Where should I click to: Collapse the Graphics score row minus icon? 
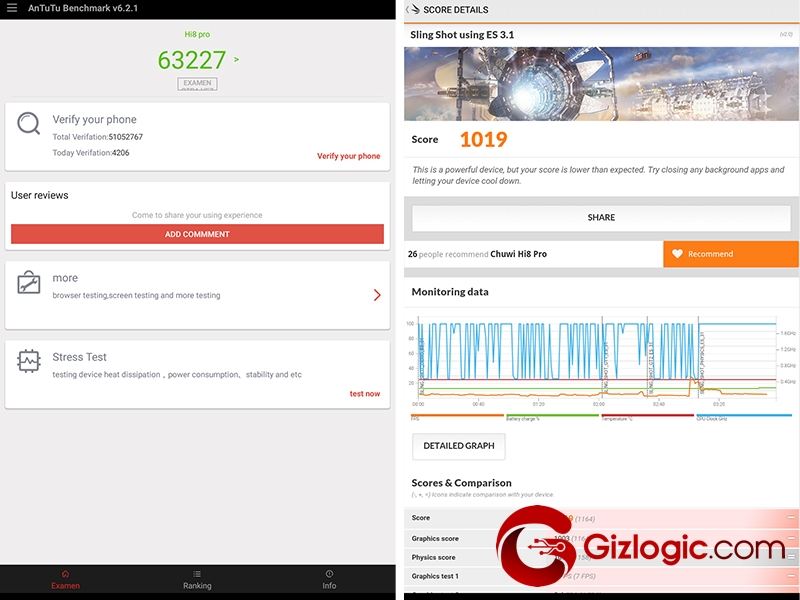(791, 538)
